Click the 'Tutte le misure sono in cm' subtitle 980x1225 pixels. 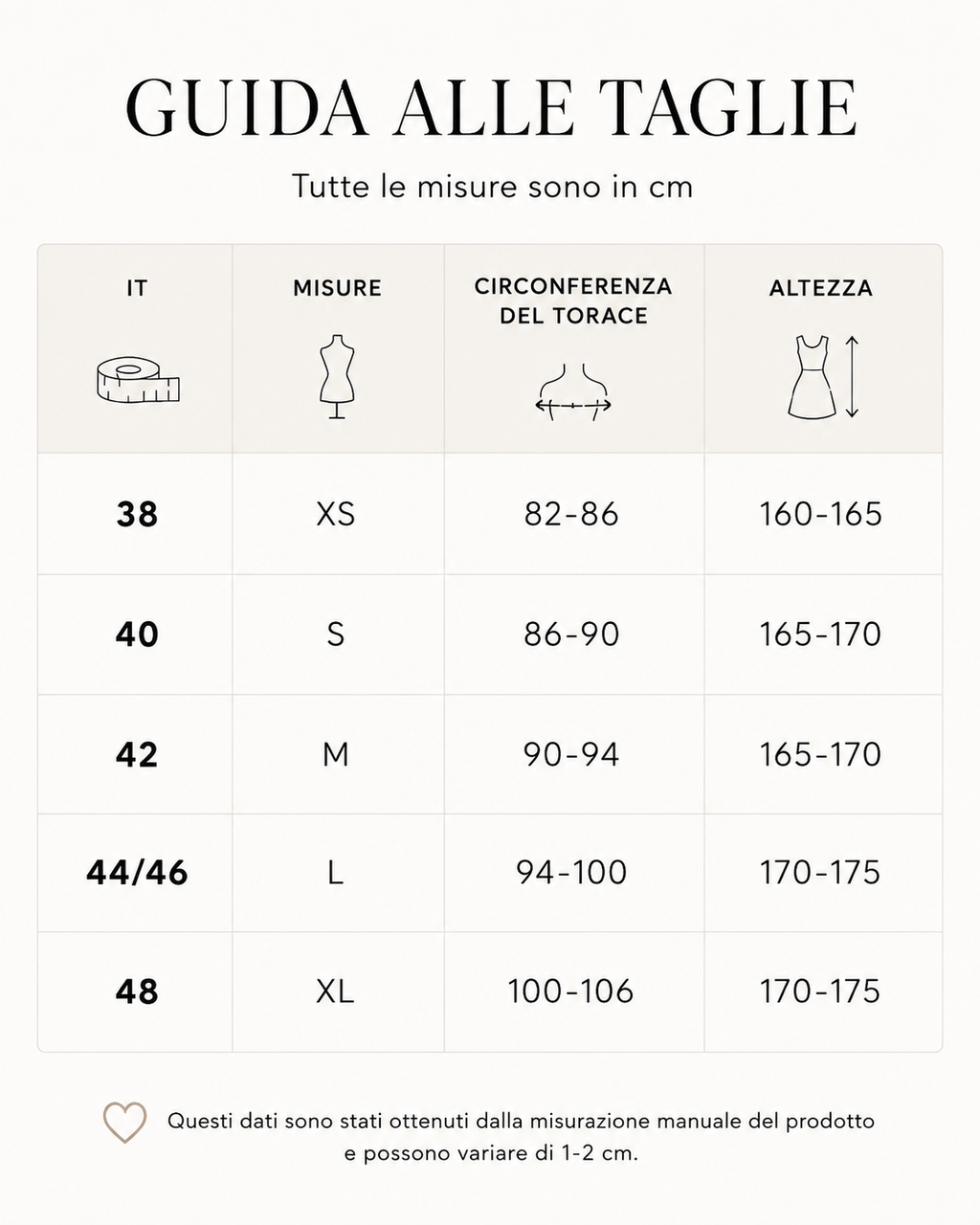[x=492, y=186]
